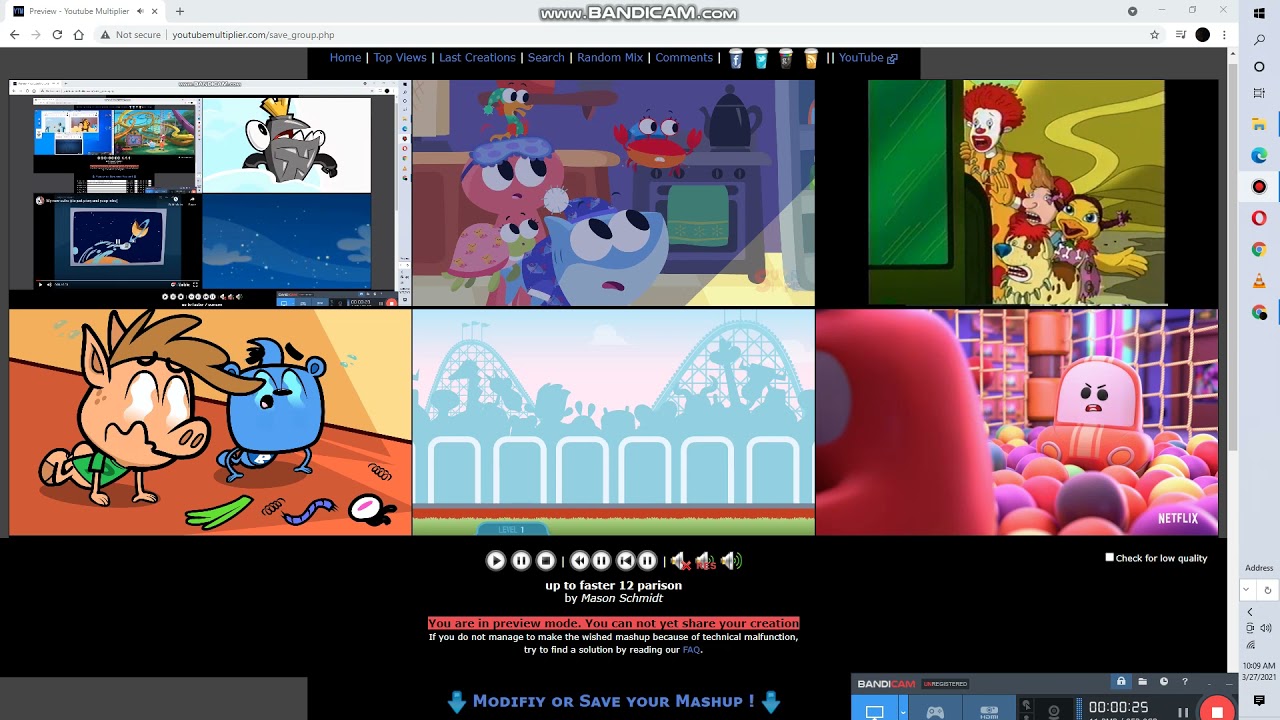Click the Netflix ball pit video
Screen dimensions: 1280x720
(1017, 422)
